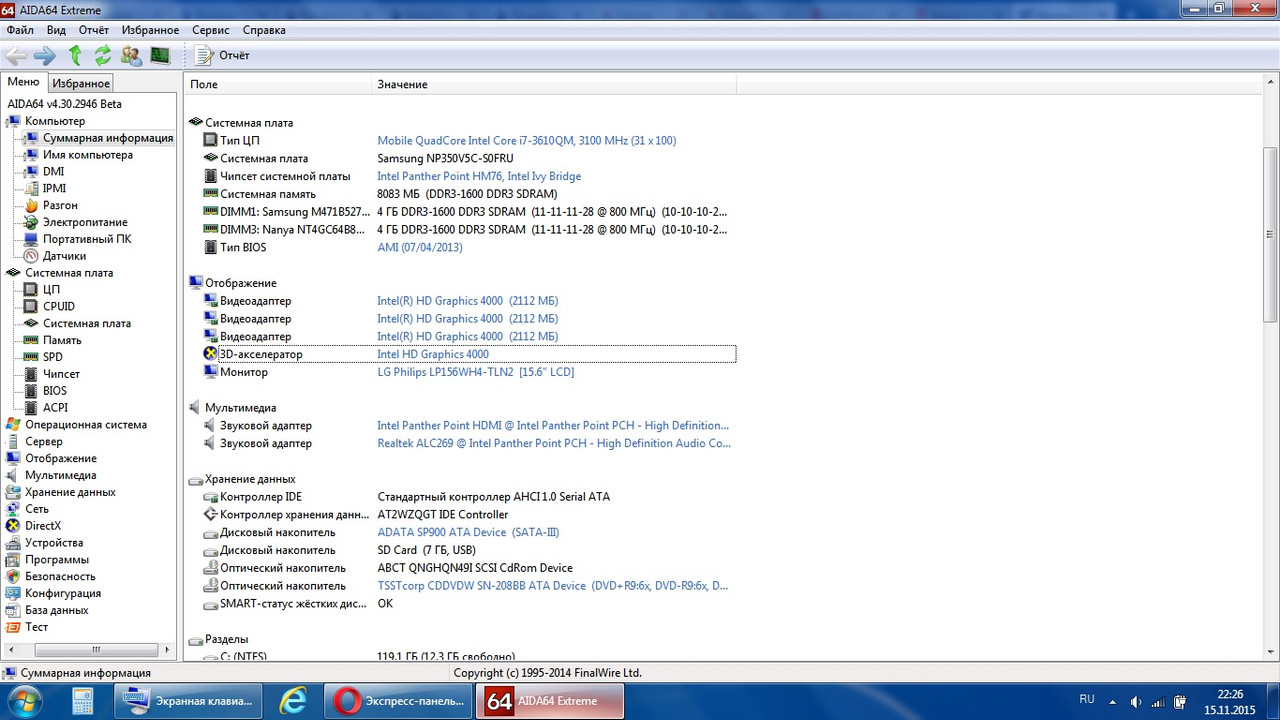Refresh the page with green arrows icon

click(103, 56)
